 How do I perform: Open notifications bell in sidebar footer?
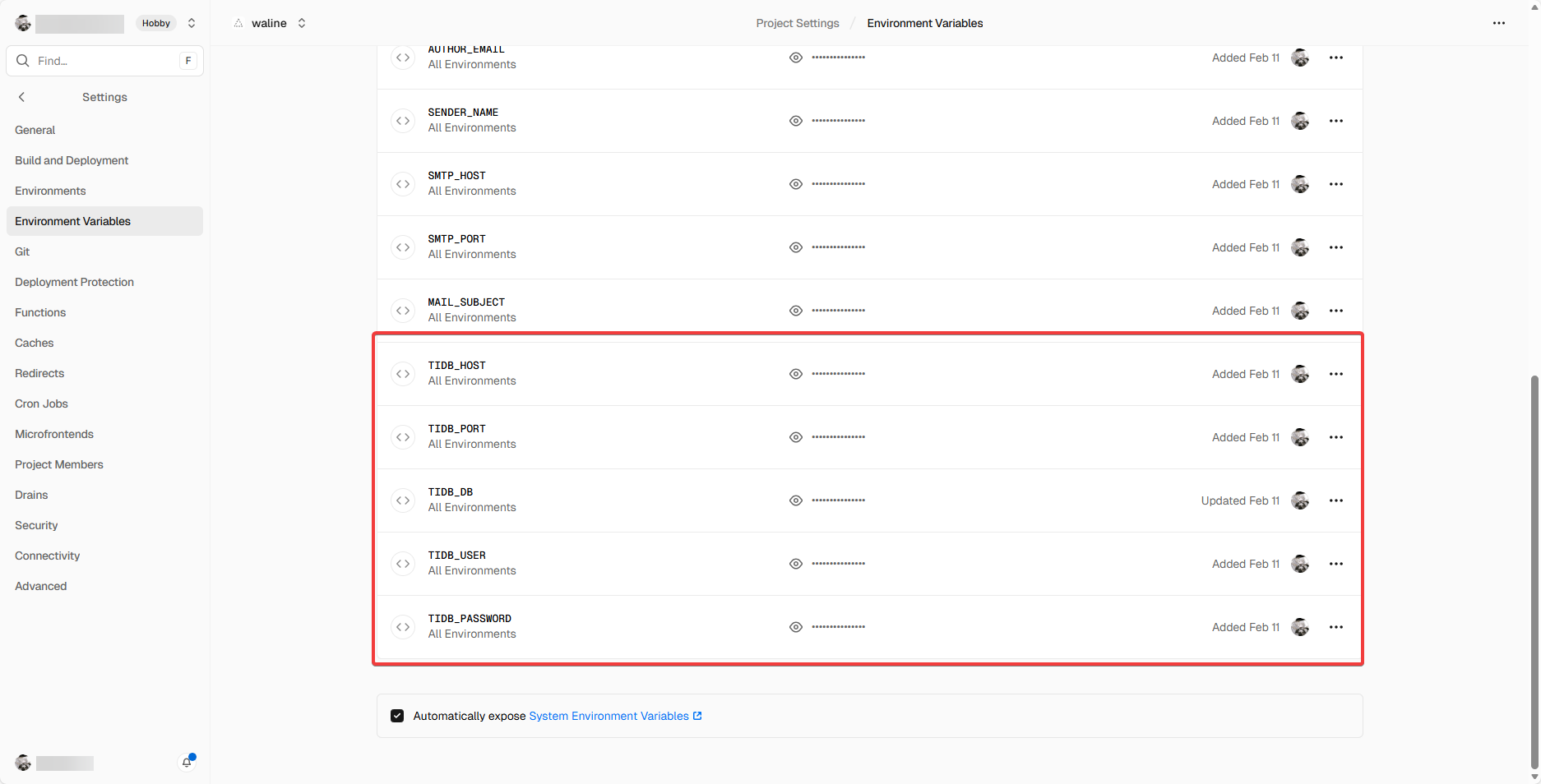point(187,763)
